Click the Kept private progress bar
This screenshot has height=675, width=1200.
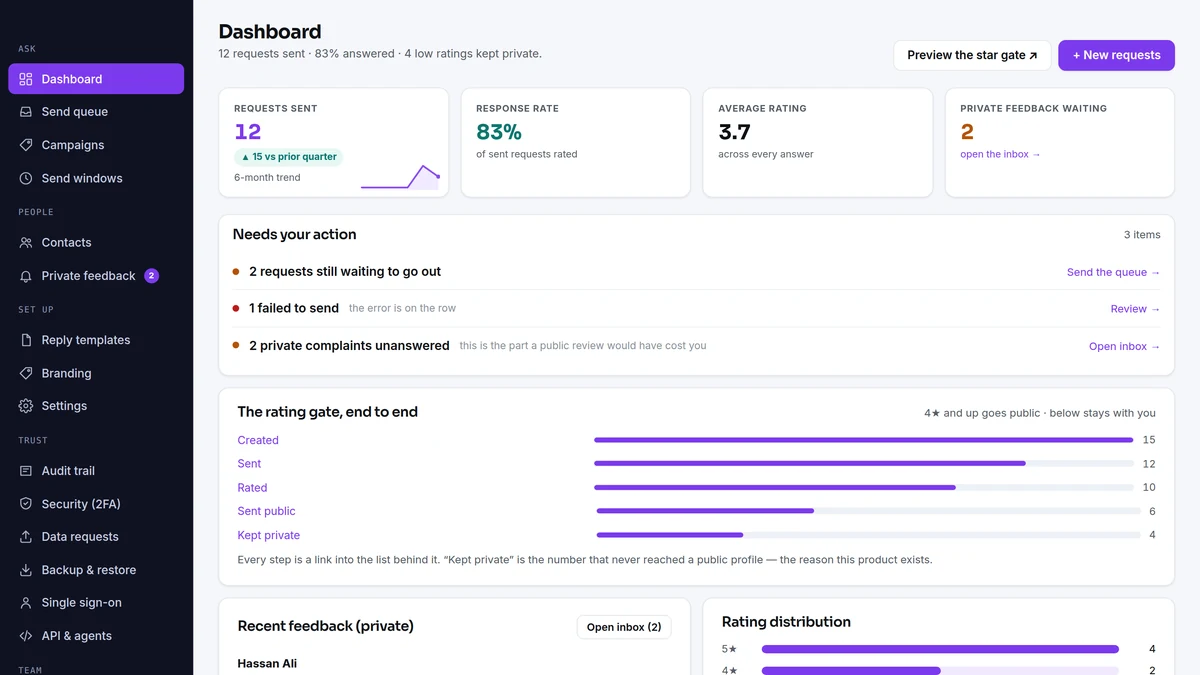[868, 535]
